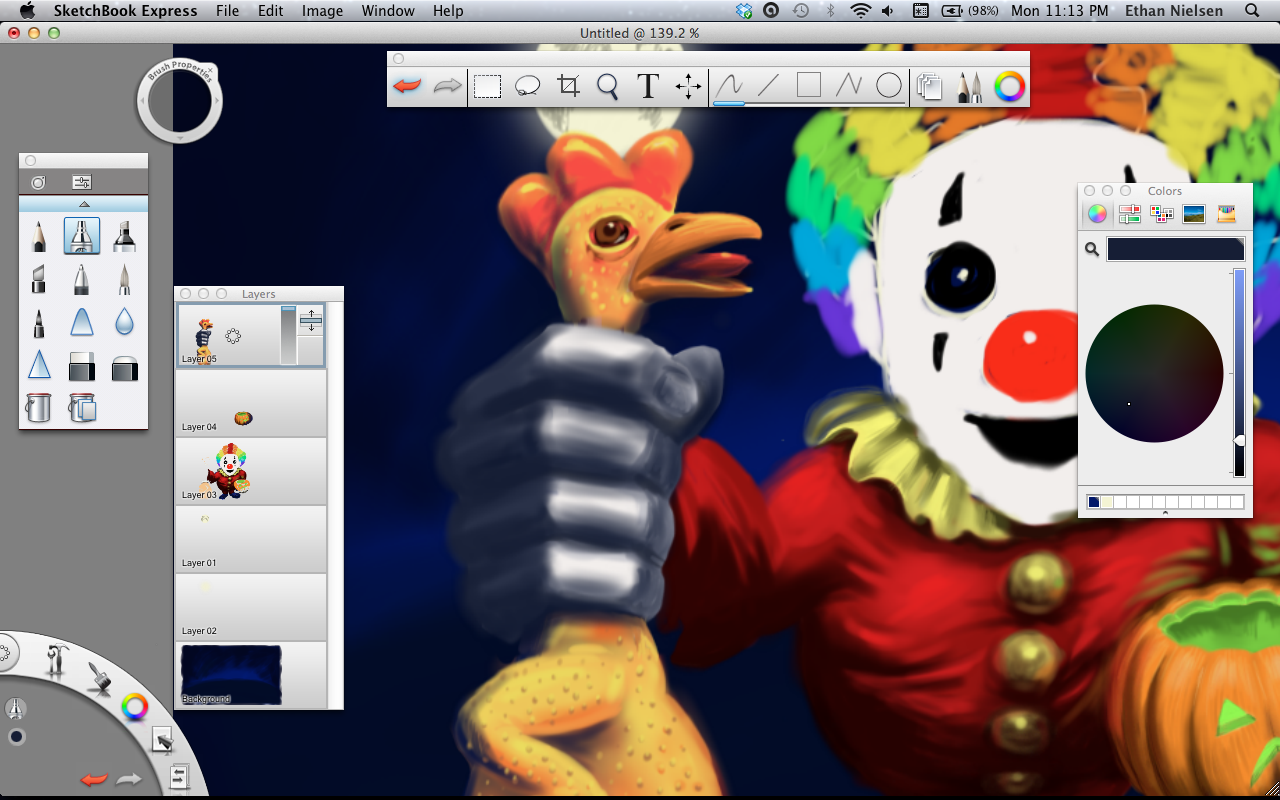Viewport: 1280px width, 800px height.
Task: Pick the Ballpoint pen brush
Action: [82, 279]
